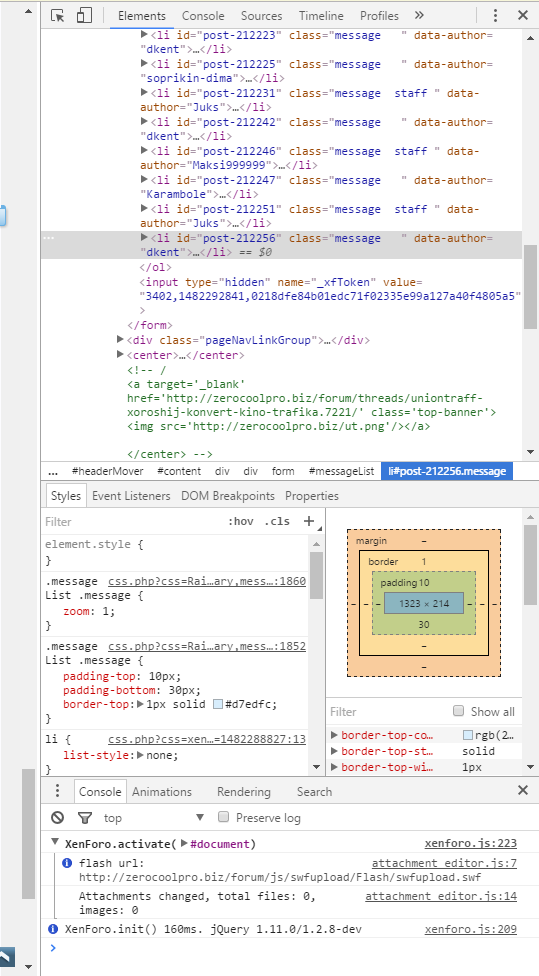The width and height of the screenshot is (539, 976).
Task: Expand the list-style shorthand triangle
Action: [140, 755]
